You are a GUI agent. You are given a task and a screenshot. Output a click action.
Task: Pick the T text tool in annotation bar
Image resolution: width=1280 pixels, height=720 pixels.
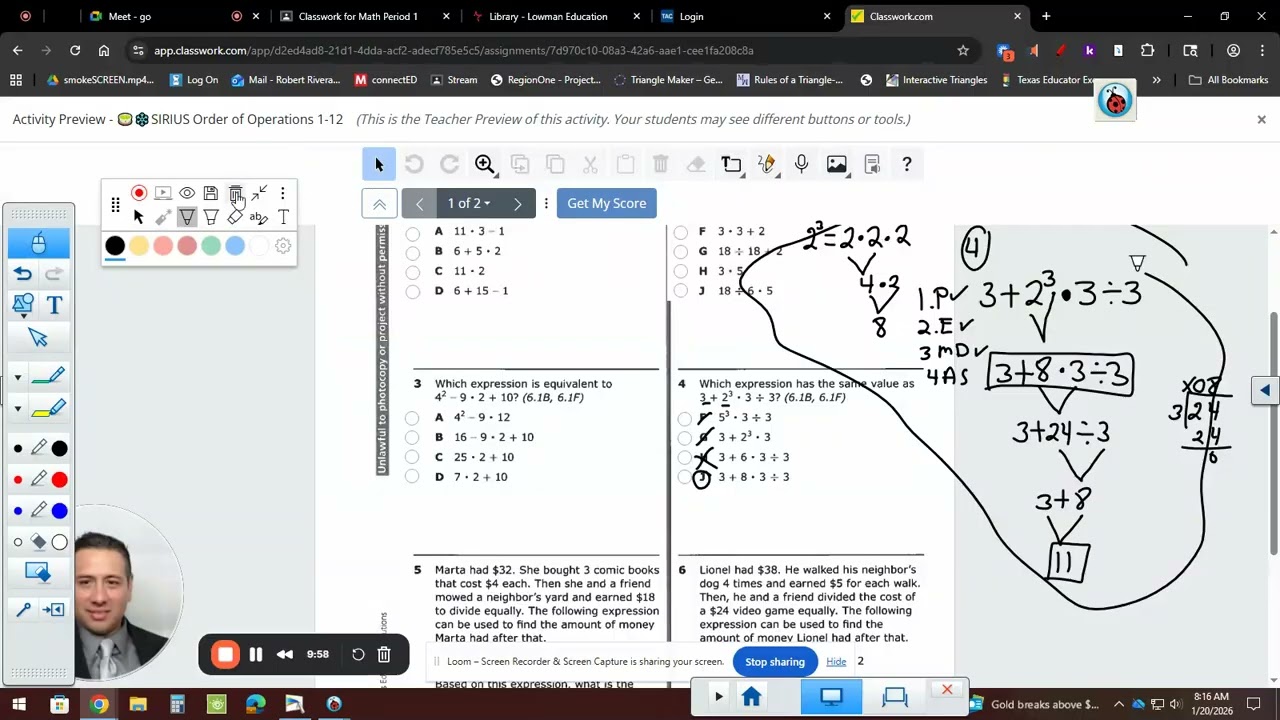click(283, 217)
